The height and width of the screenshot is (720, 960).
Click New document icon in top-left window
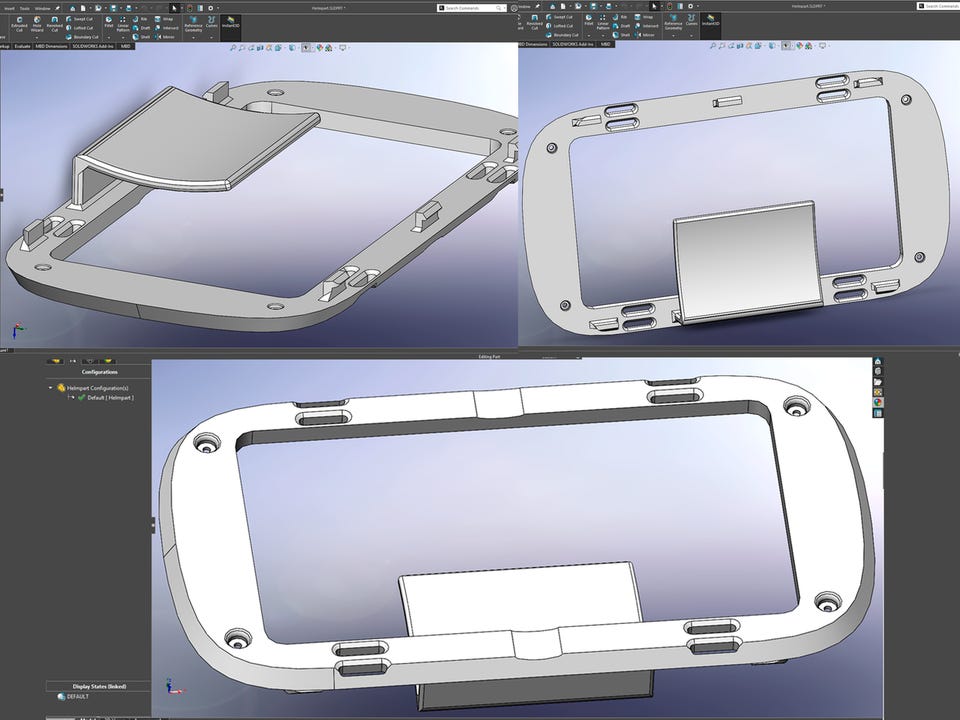83,8
